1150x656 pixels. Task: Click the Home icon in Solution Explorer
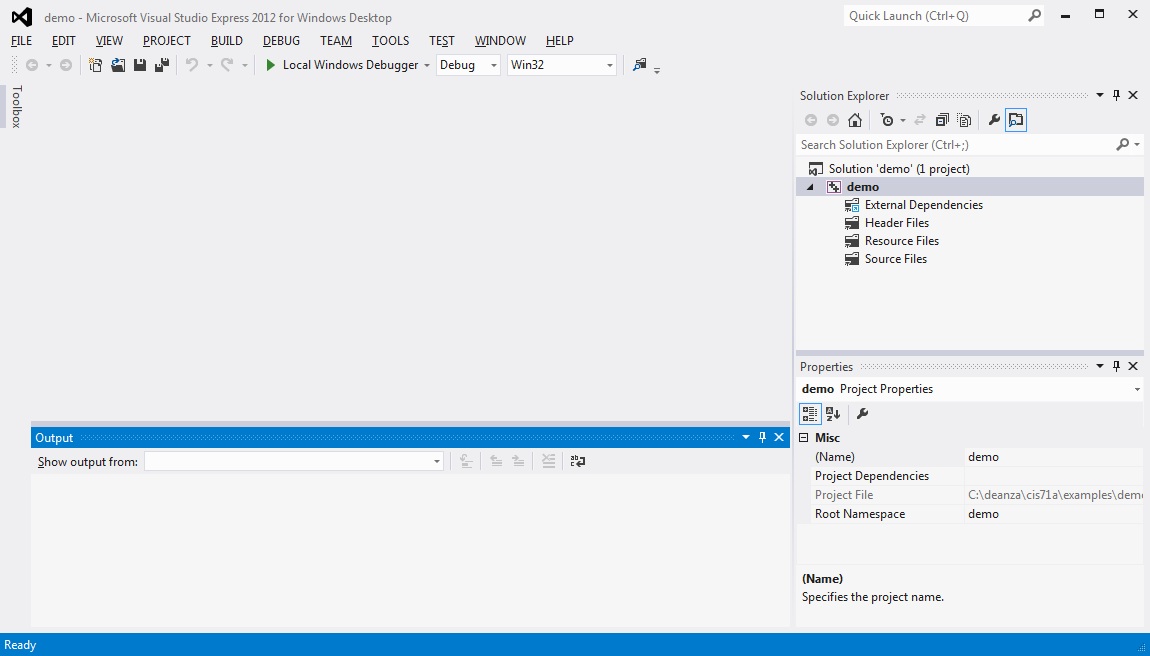[x=854, y=120]
